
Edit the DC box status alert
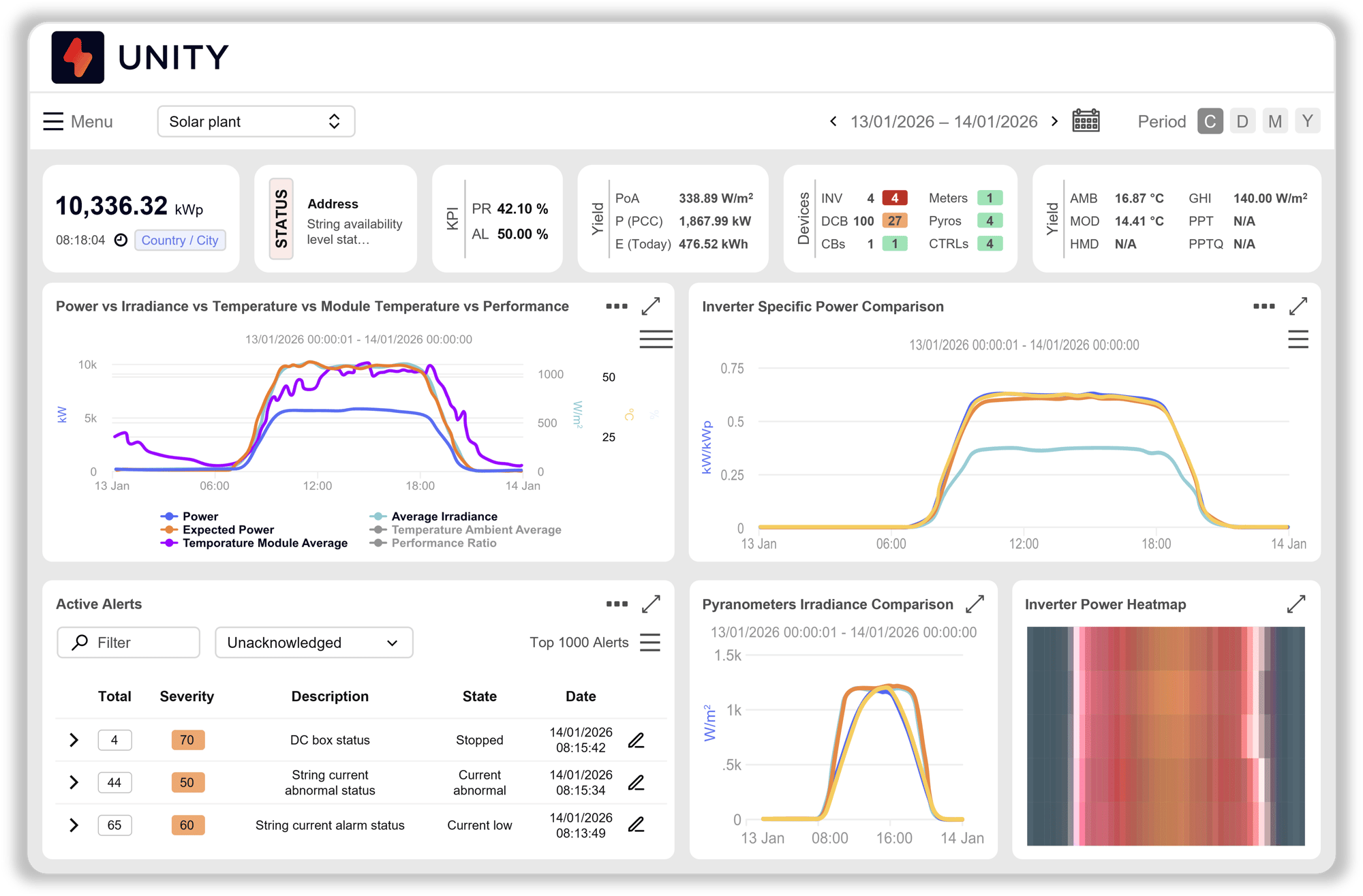point(636,741)
